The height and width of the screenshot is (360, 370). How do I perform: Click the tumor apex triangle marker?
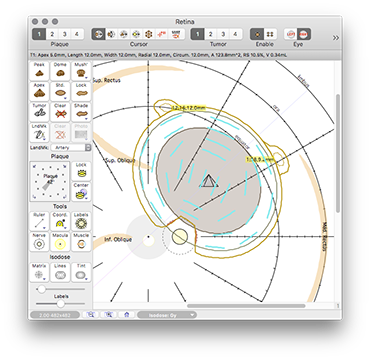coord(209,181)
